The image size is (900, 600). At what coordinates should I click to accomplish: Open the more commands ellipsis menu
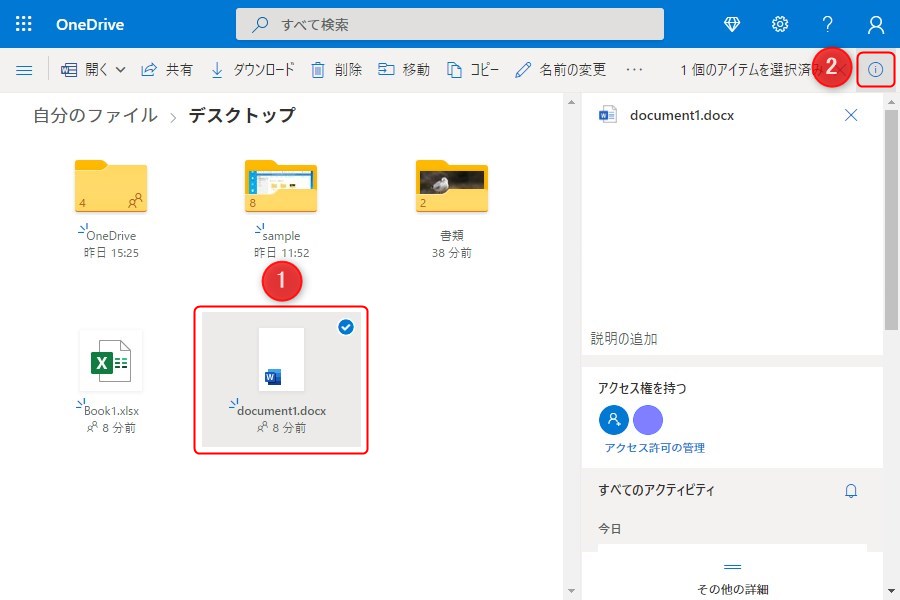point(634,70)
